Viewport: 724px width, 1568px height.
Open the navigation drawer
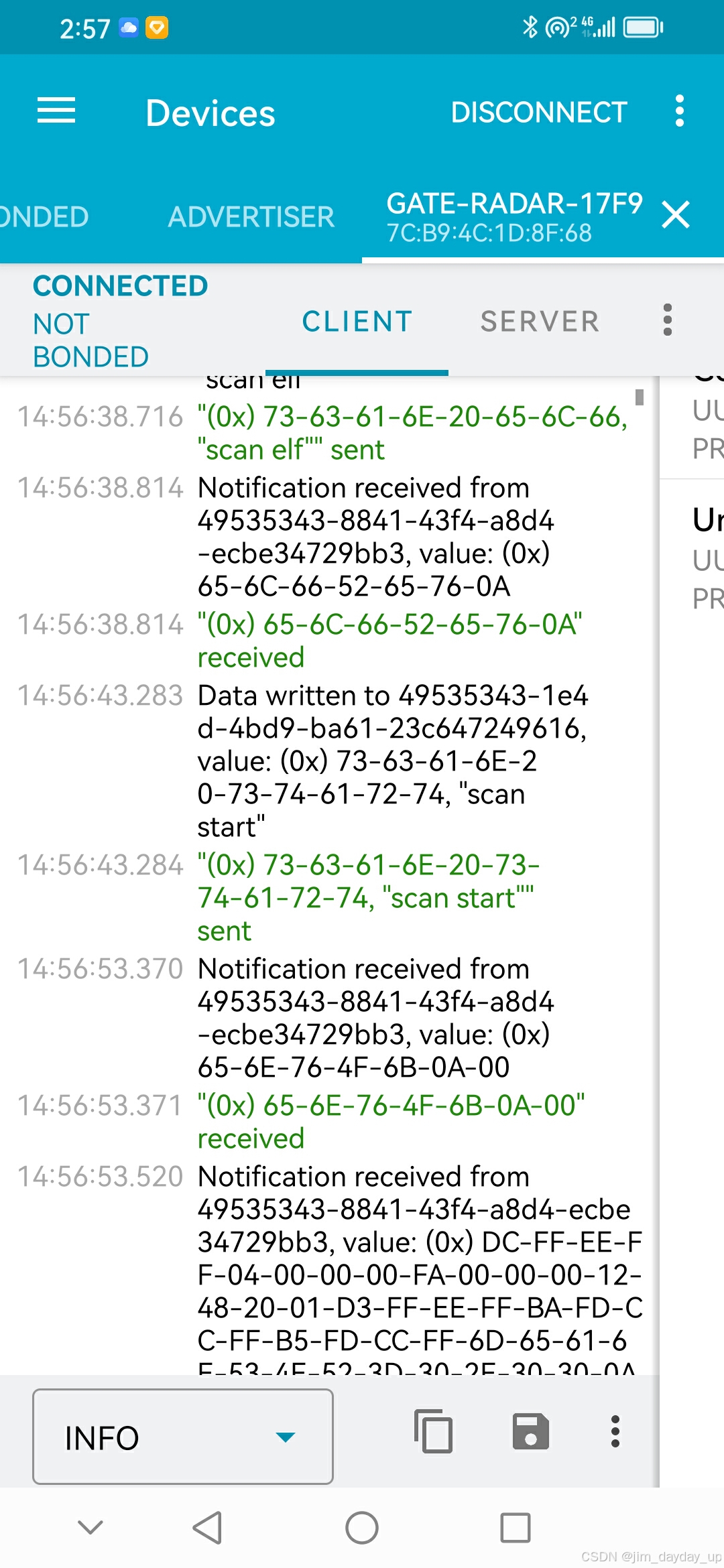(x=56, y=111)
